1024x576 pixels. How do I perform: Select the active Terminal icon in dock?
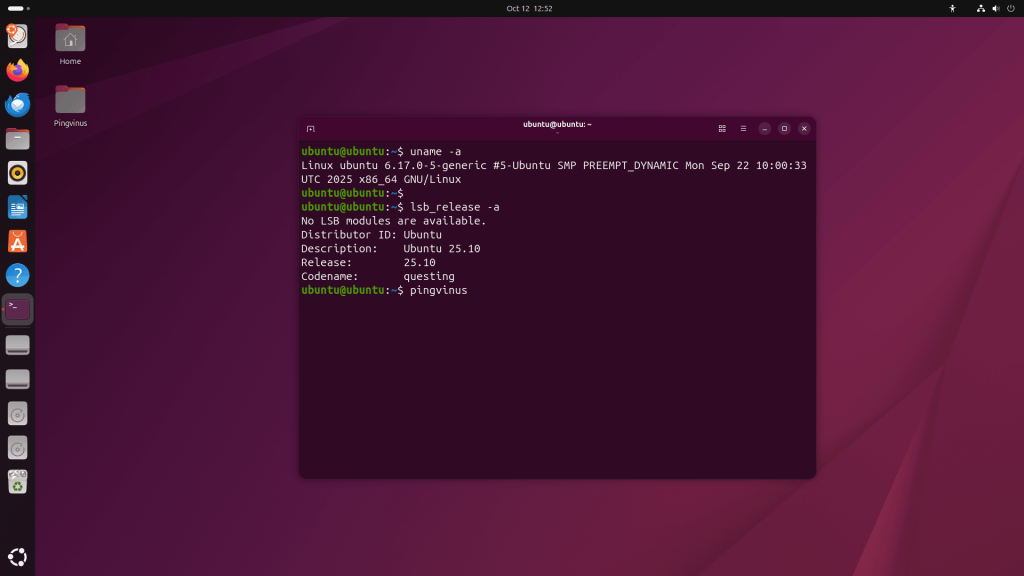pos(16,310)
